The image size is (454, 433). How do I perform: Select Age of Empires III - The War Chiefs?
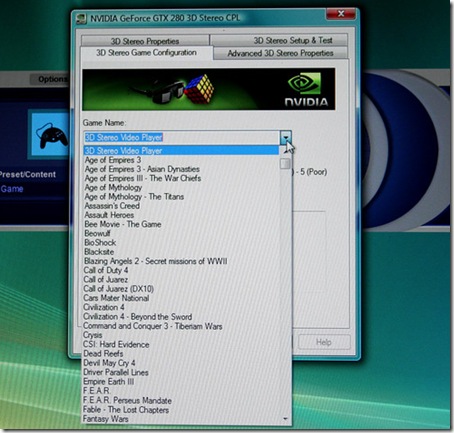[x=181, y=178]
